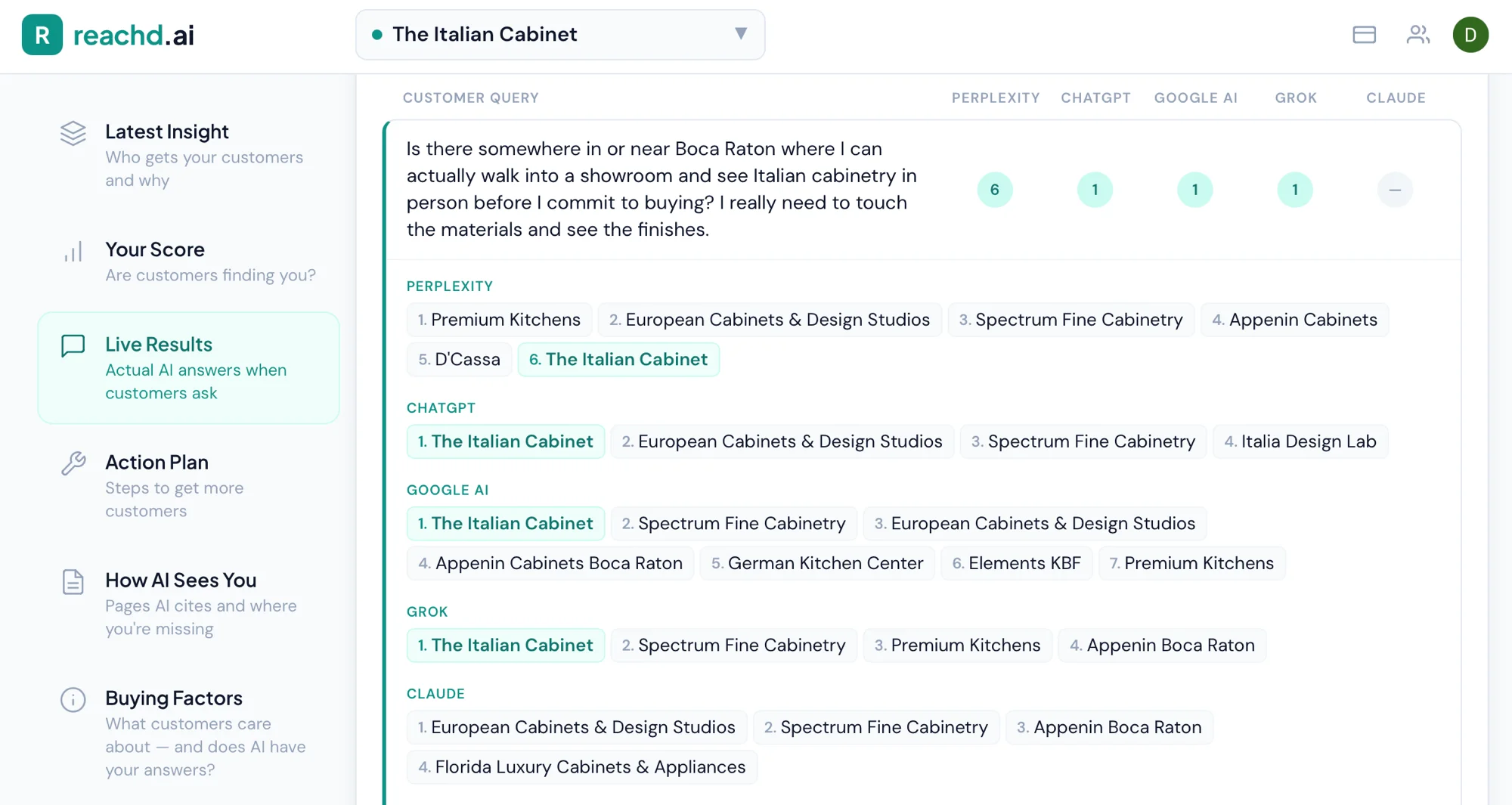Click Claude result 2. Spectrum Fine Cabinetry

pyautogui.click(x=876, y=728)
